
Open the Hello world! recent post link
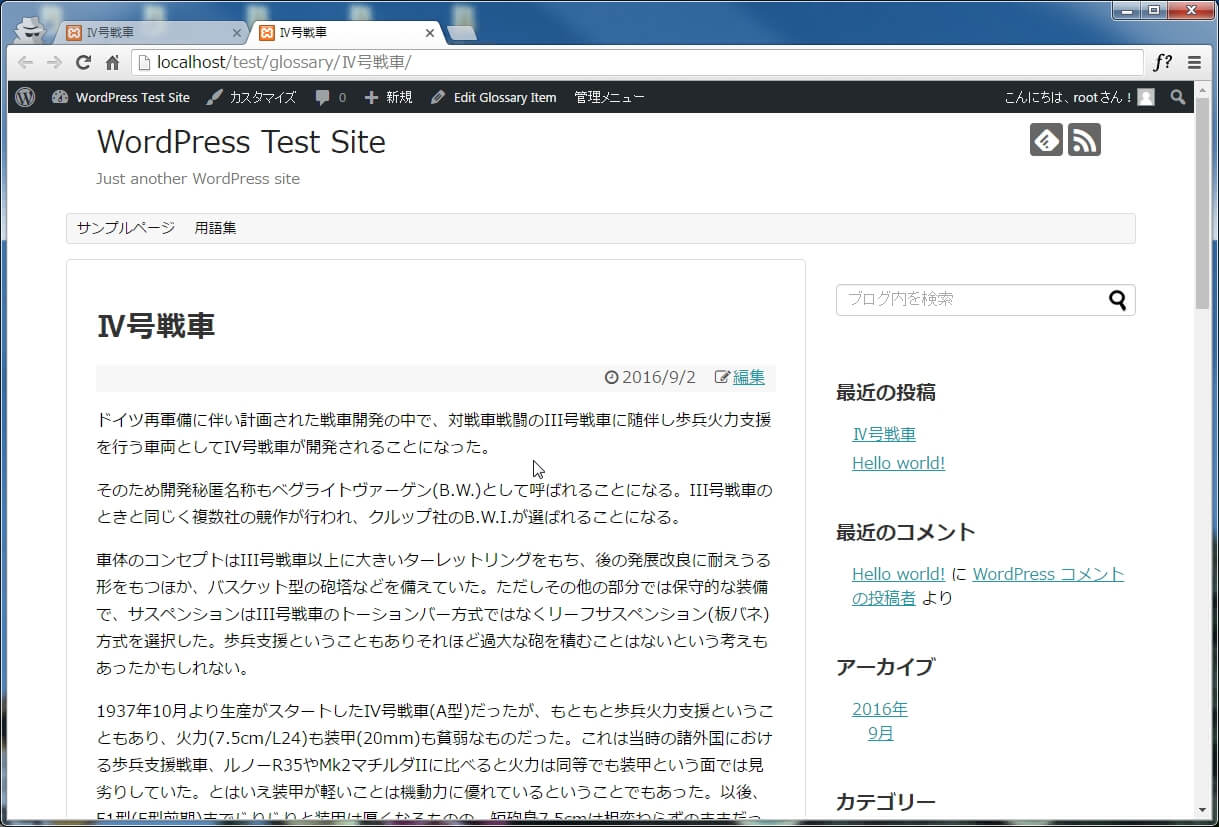898,463
